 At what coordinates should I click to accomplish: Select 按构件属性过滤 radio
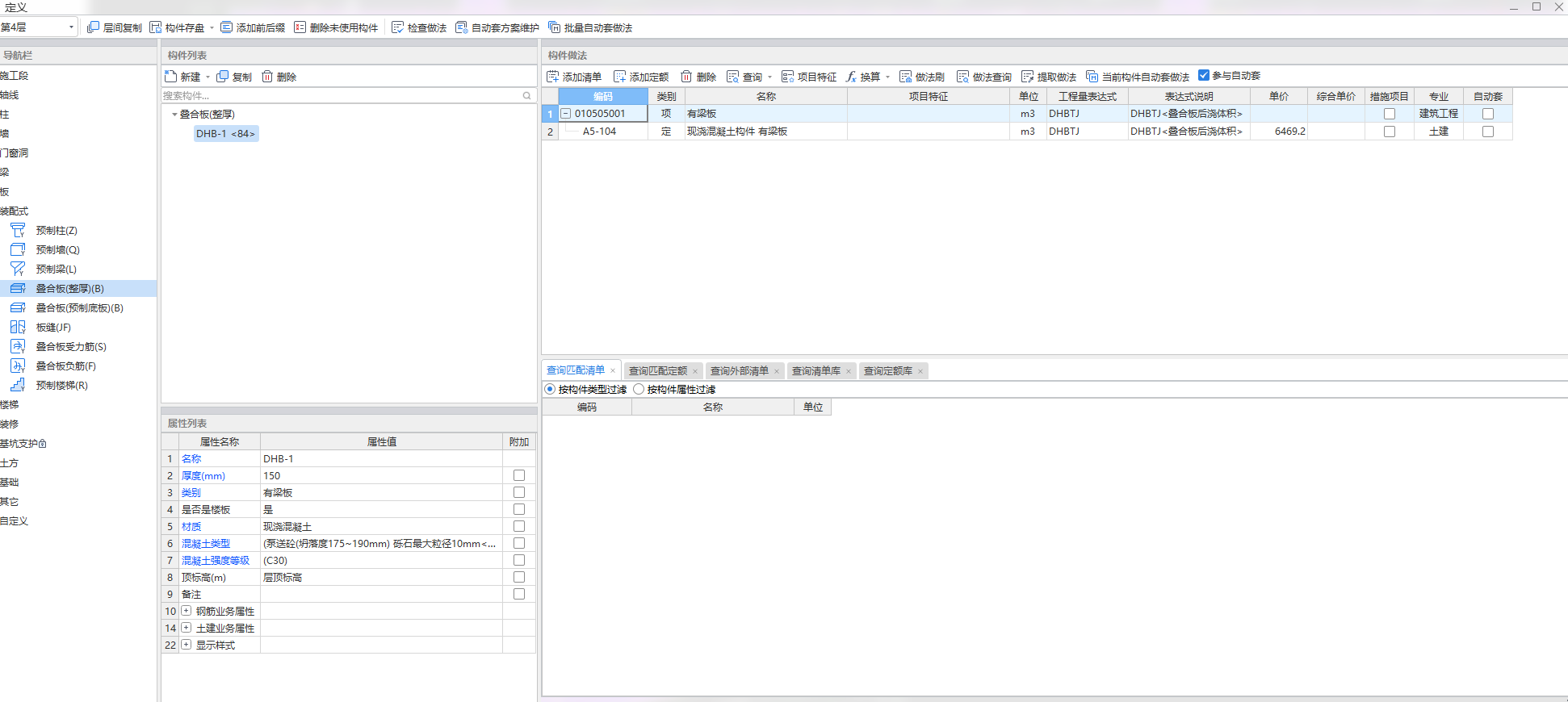[639, 389]
